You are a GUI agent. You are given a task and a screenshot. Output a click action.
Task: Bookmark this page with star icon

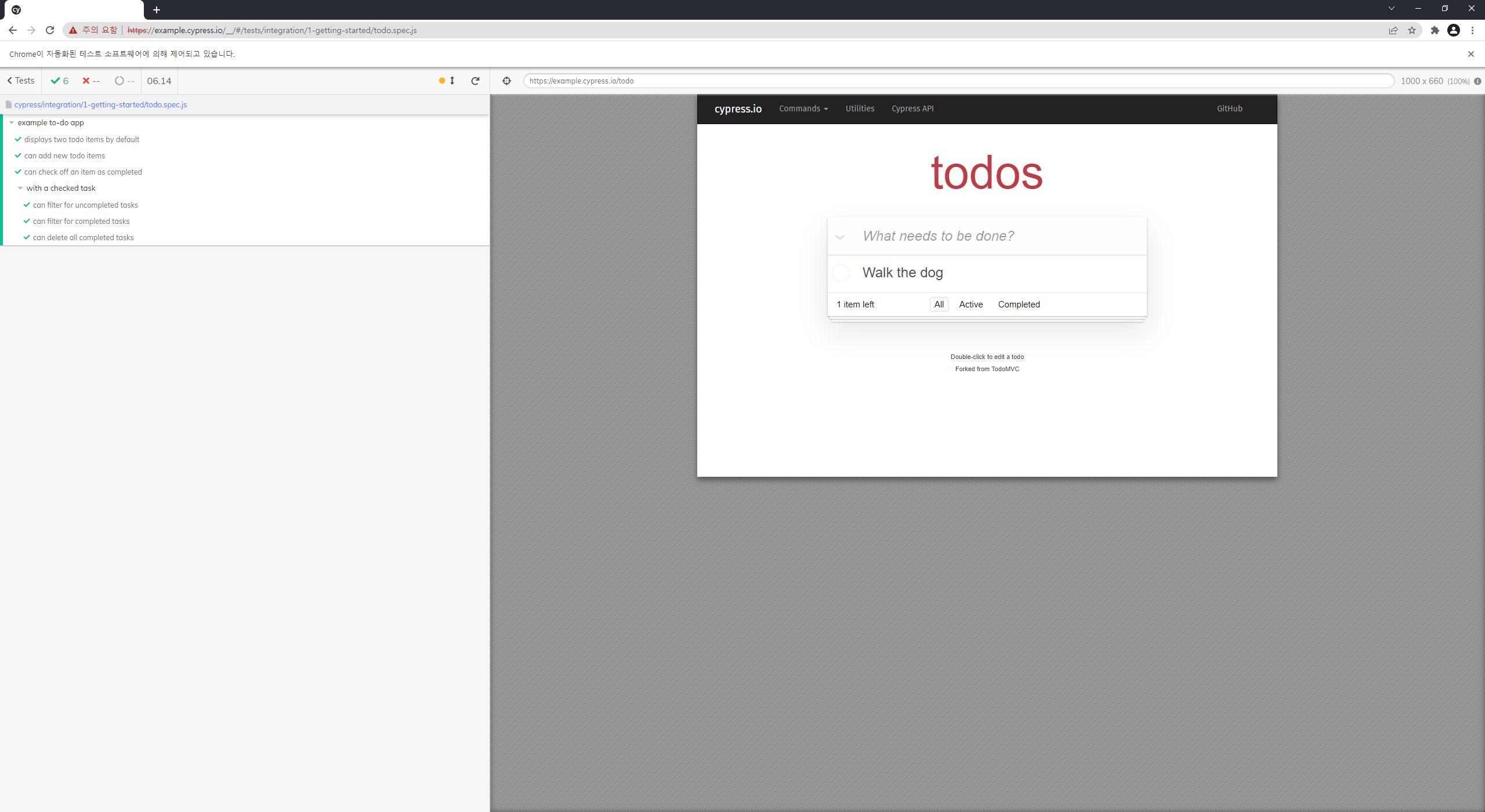[x=1412, y=30]
